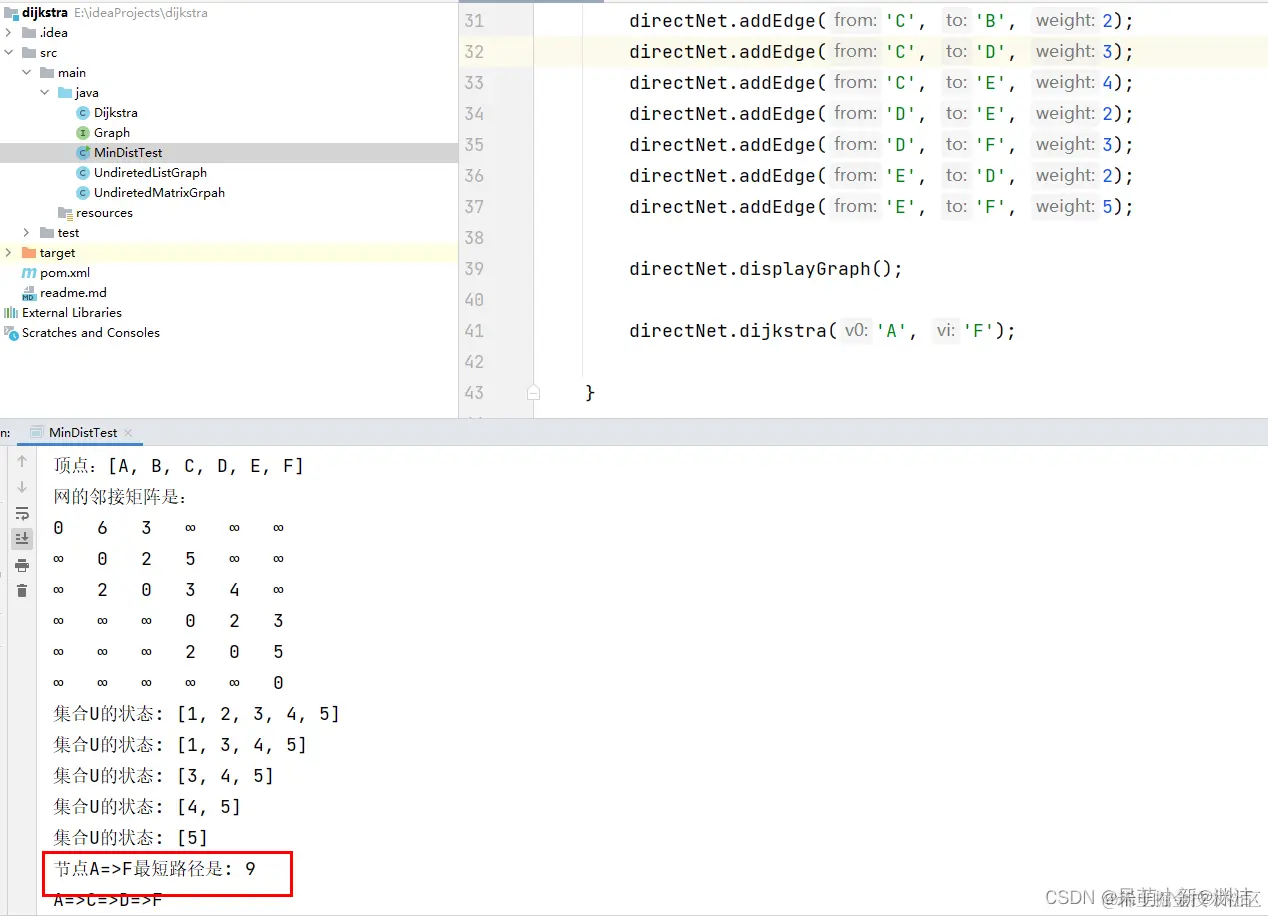Open the pom.xml file

coord(65,273)
